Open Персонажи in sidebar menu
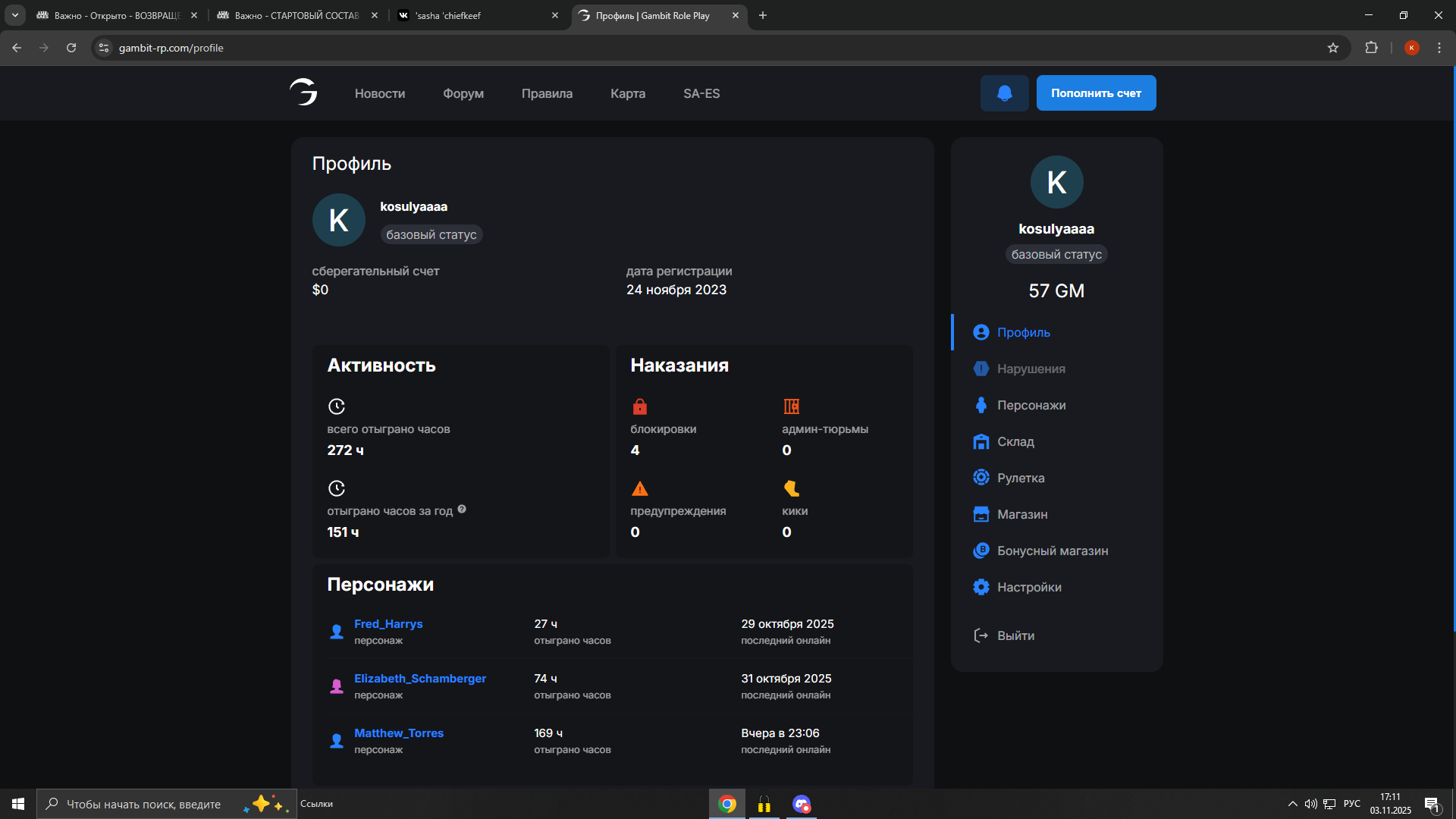This screenshot has height=819, width=1456. tap(1031, 405)
